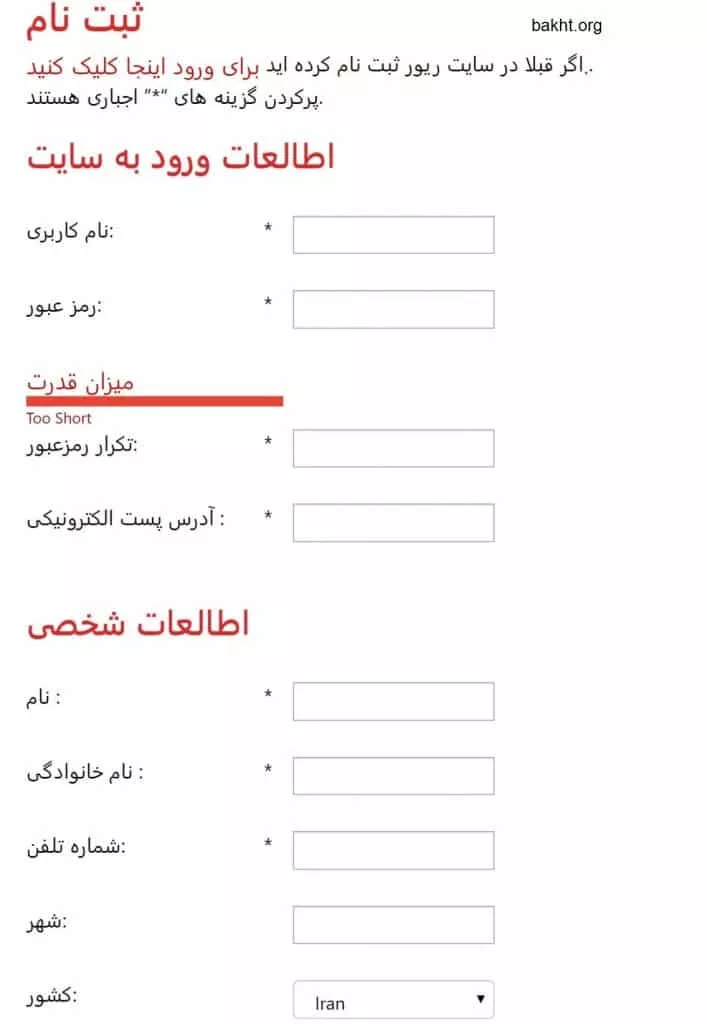
Task: Select the repeat password (تکرار رمزعبور) field
Action: [393, 448]
